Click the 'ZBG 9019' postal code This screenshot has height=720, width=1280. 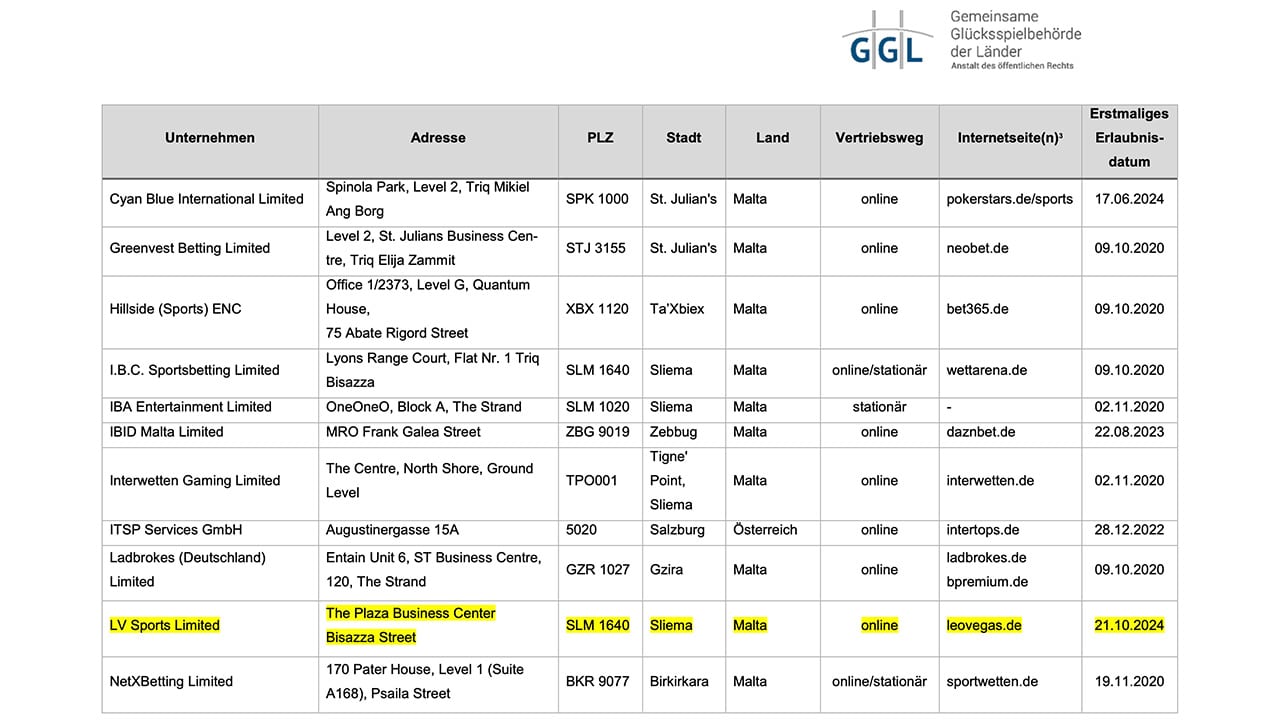pyautogui.click(x=598, y=432)
